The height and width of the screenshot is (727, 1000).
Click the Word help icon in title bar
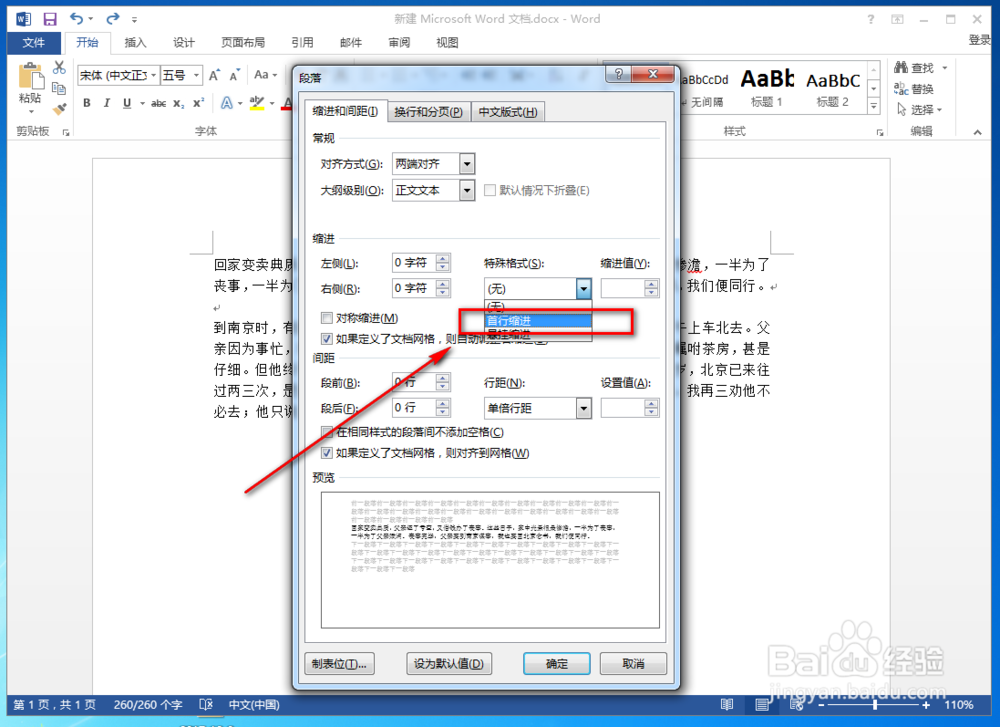pos(871,19)
